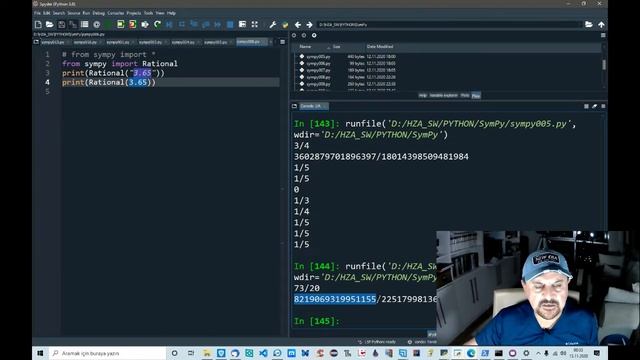Go back with the left arrow icon
The image size is (640, 360).
tap(298, 24)
